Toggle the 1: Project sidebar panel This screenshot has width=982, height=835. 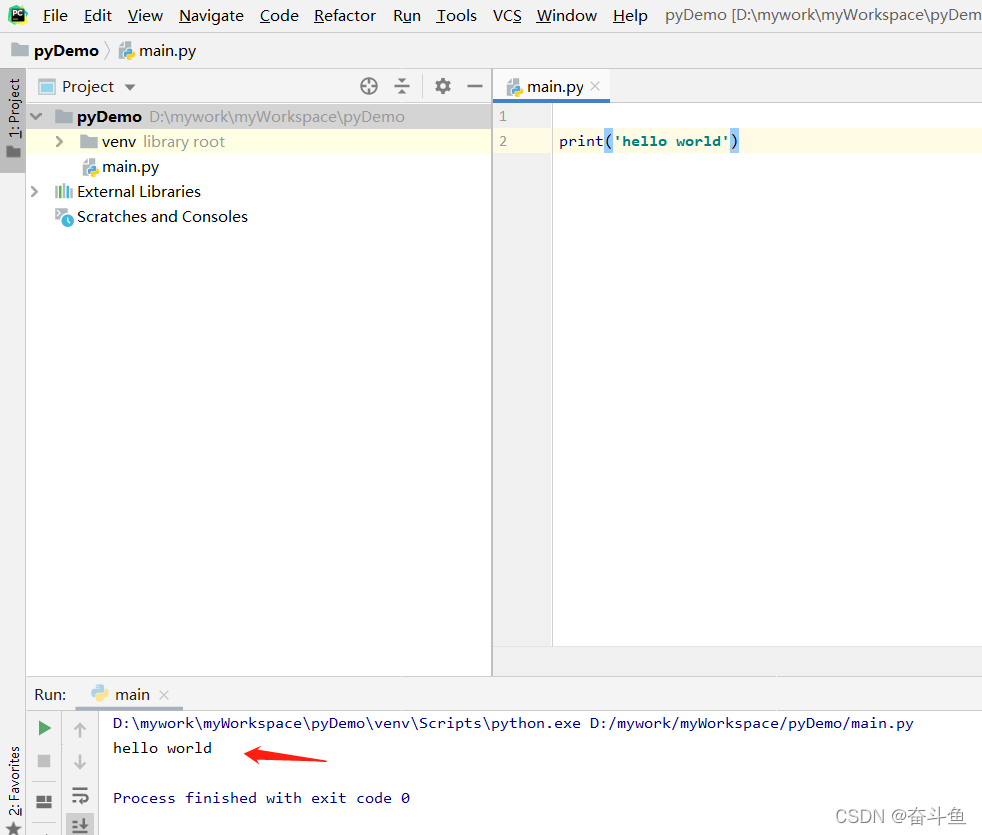point(13,105)
